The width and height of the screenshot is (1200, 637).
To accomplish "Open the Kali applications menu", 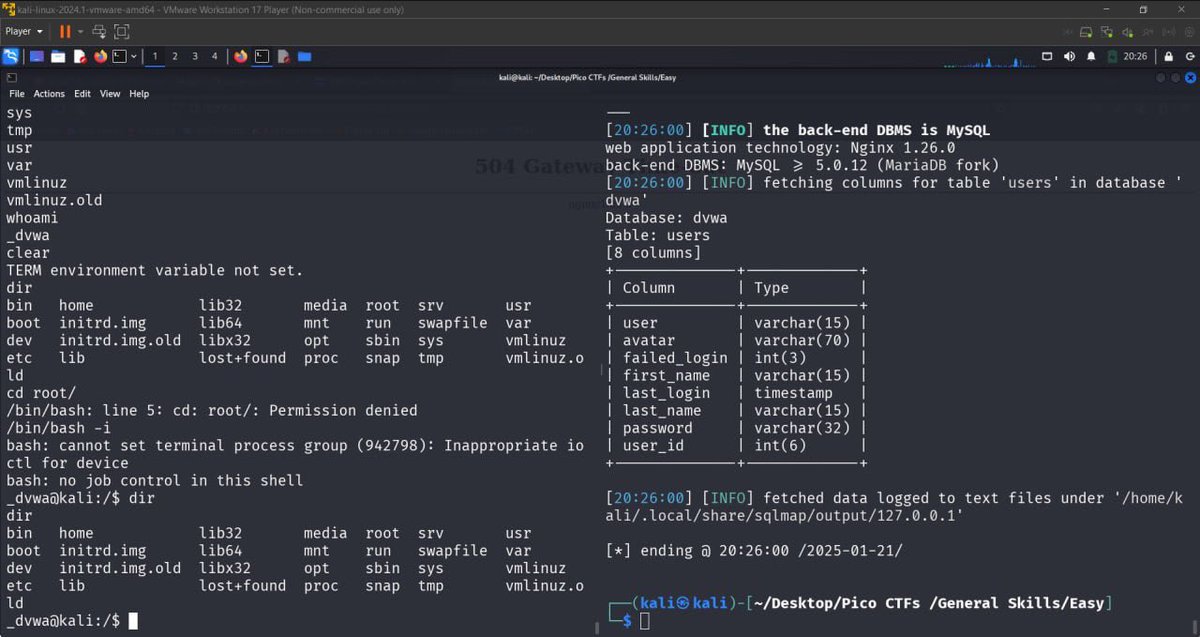I will tap(11, 57).
